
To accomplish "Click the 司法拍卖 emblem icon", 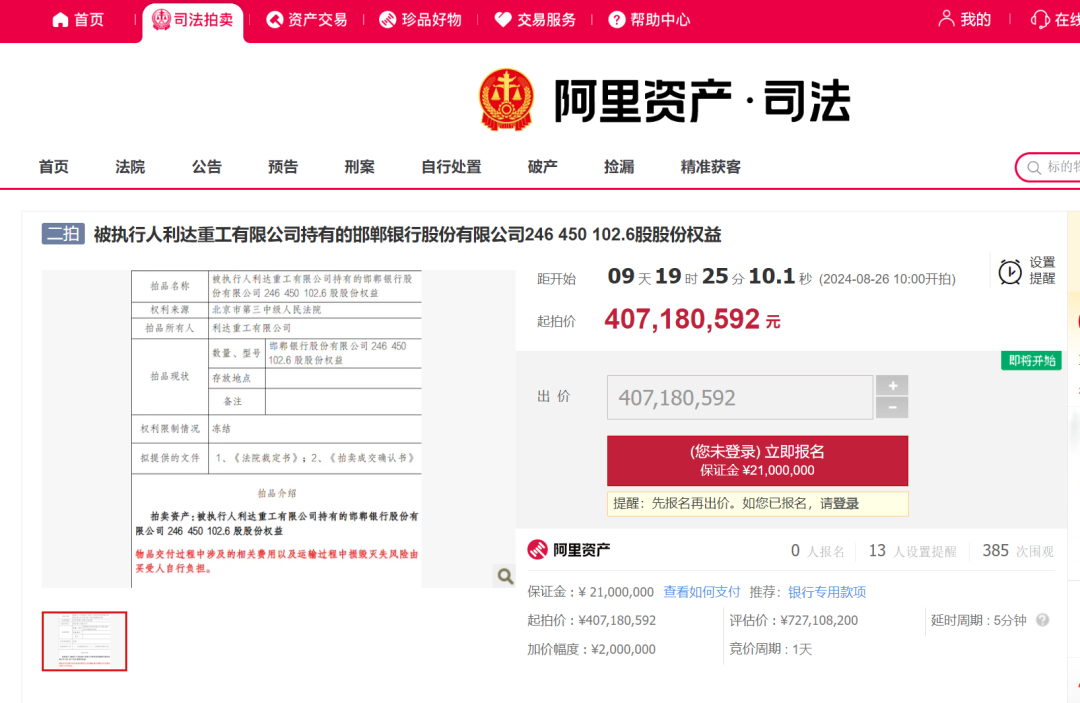I will pos(160,19).
